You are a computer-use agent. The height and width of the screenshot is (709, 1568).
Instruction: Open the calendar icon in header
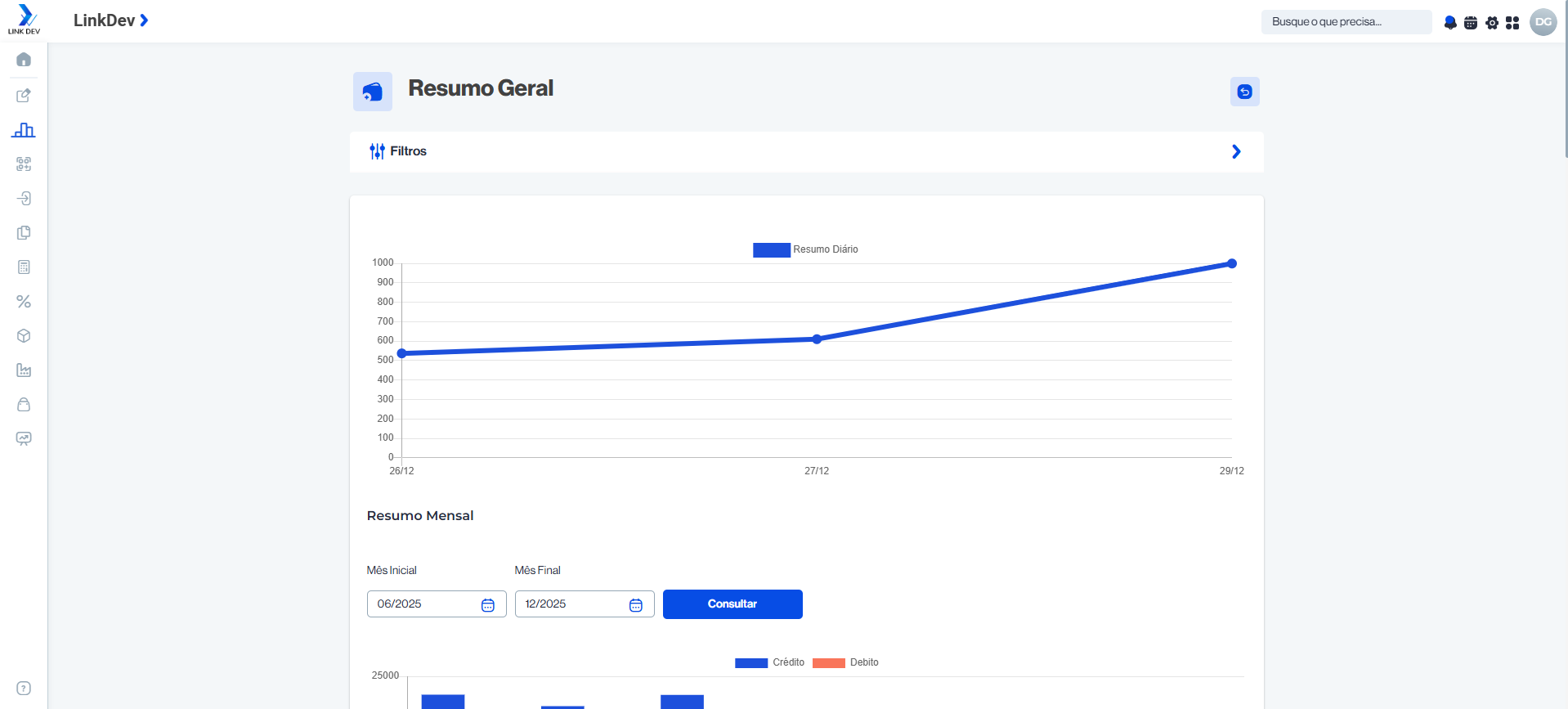1471,22
